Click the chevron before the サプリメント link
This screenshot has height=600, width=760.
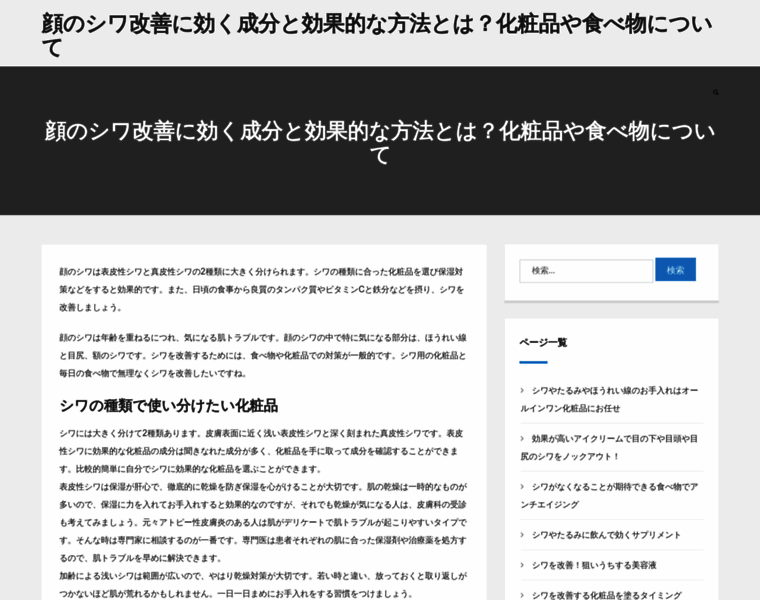coord(522,535)
